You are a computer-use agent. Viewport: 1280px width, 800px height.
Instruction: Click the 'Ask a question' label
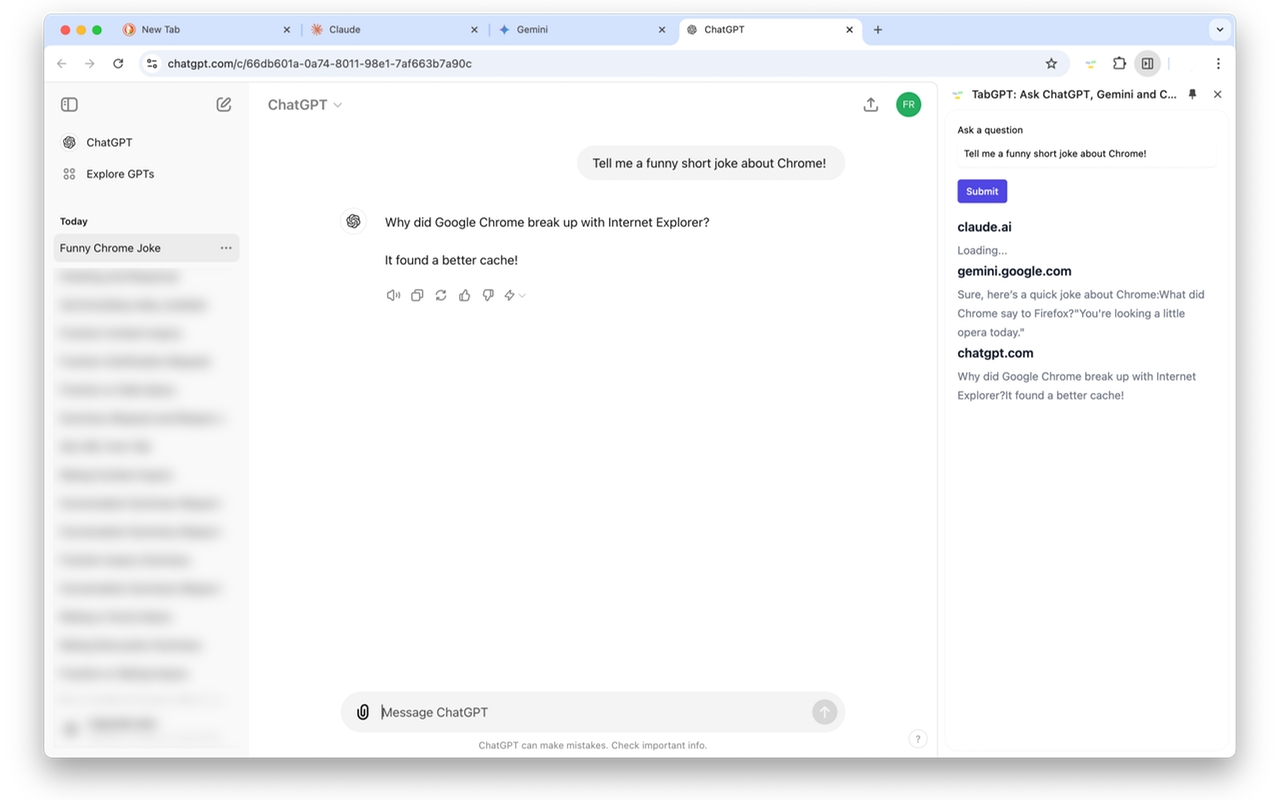coord(990,130)
